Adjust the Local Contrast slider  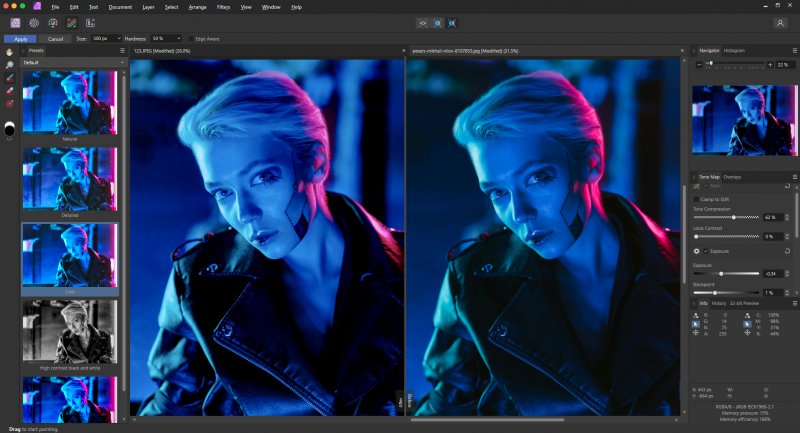click(x=727, y=236)
